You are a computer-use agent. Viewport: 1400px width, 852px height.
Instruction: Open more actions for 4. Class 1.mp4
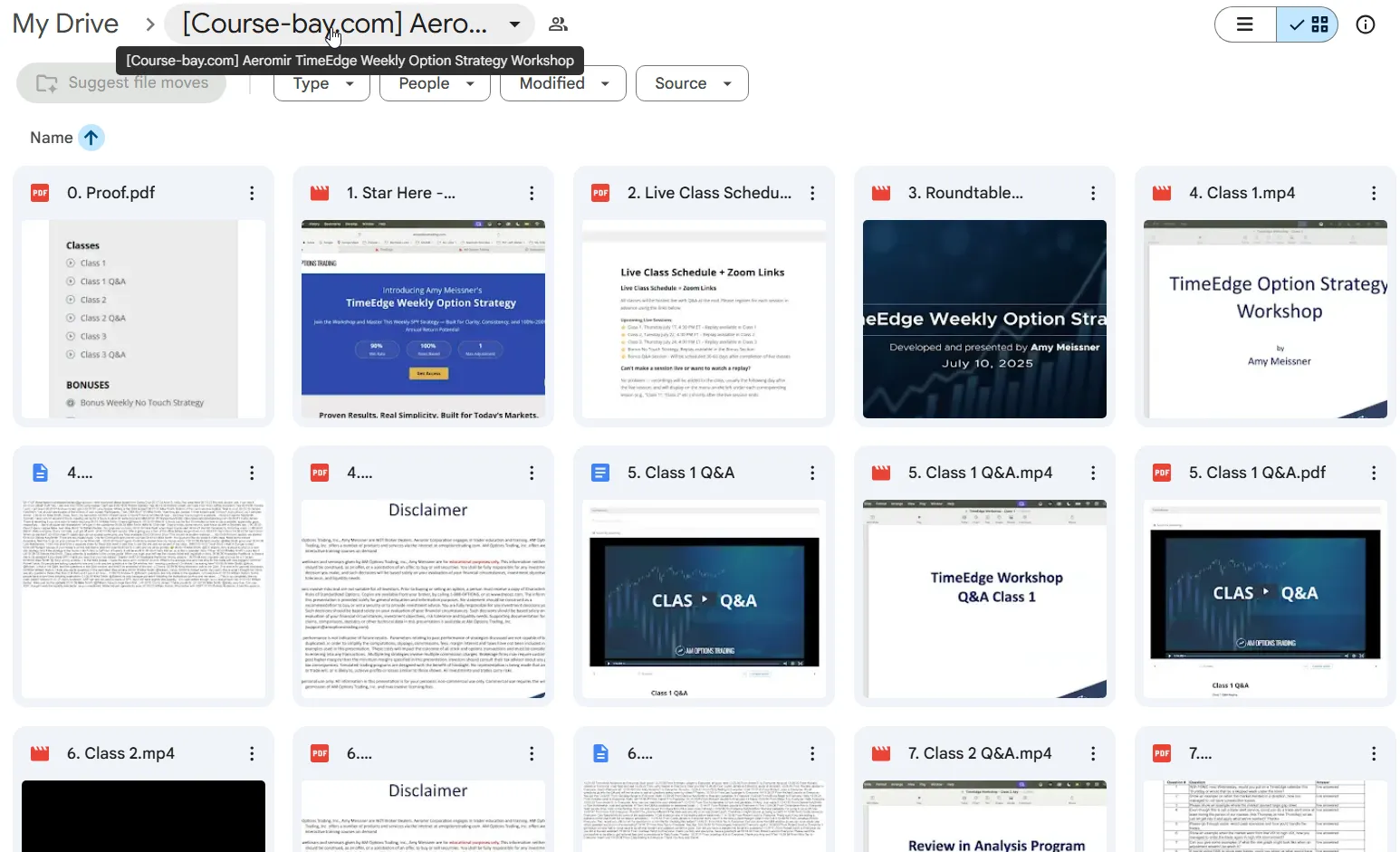point(1374,193)
